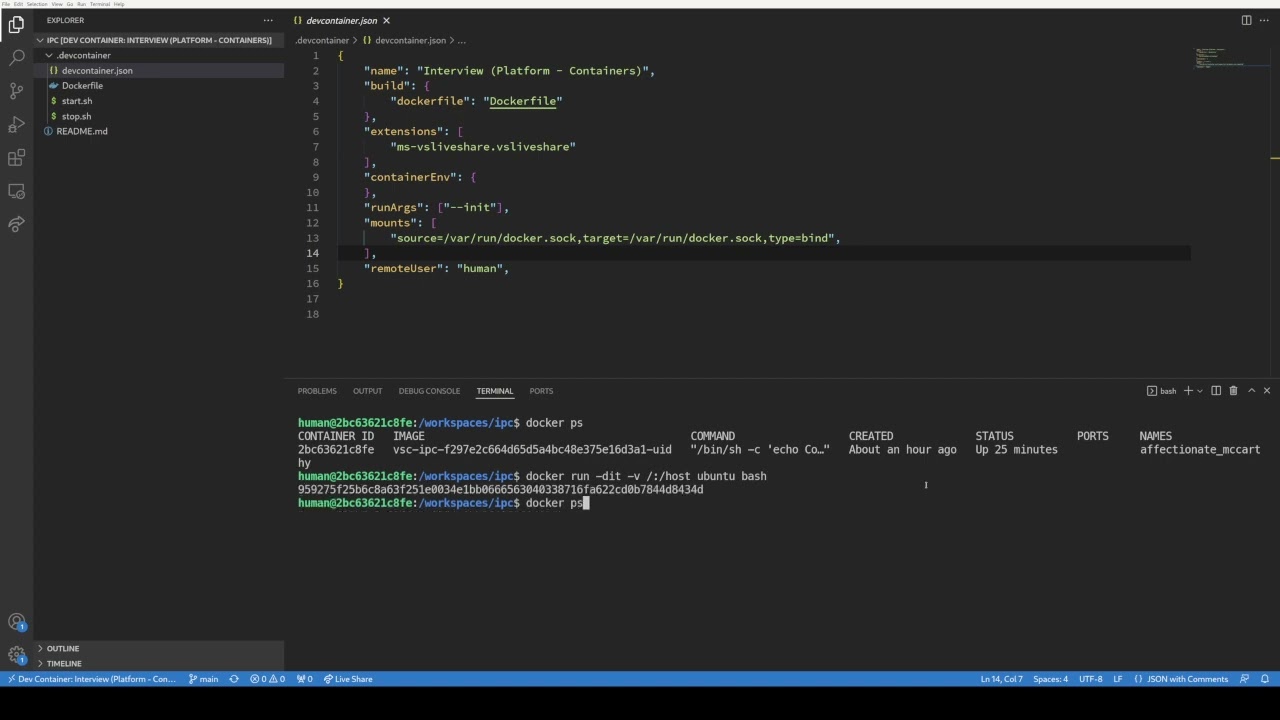Click the Dev Container remote indicator
Viewport: 1280px width, 720px height.
coord(92,679)
